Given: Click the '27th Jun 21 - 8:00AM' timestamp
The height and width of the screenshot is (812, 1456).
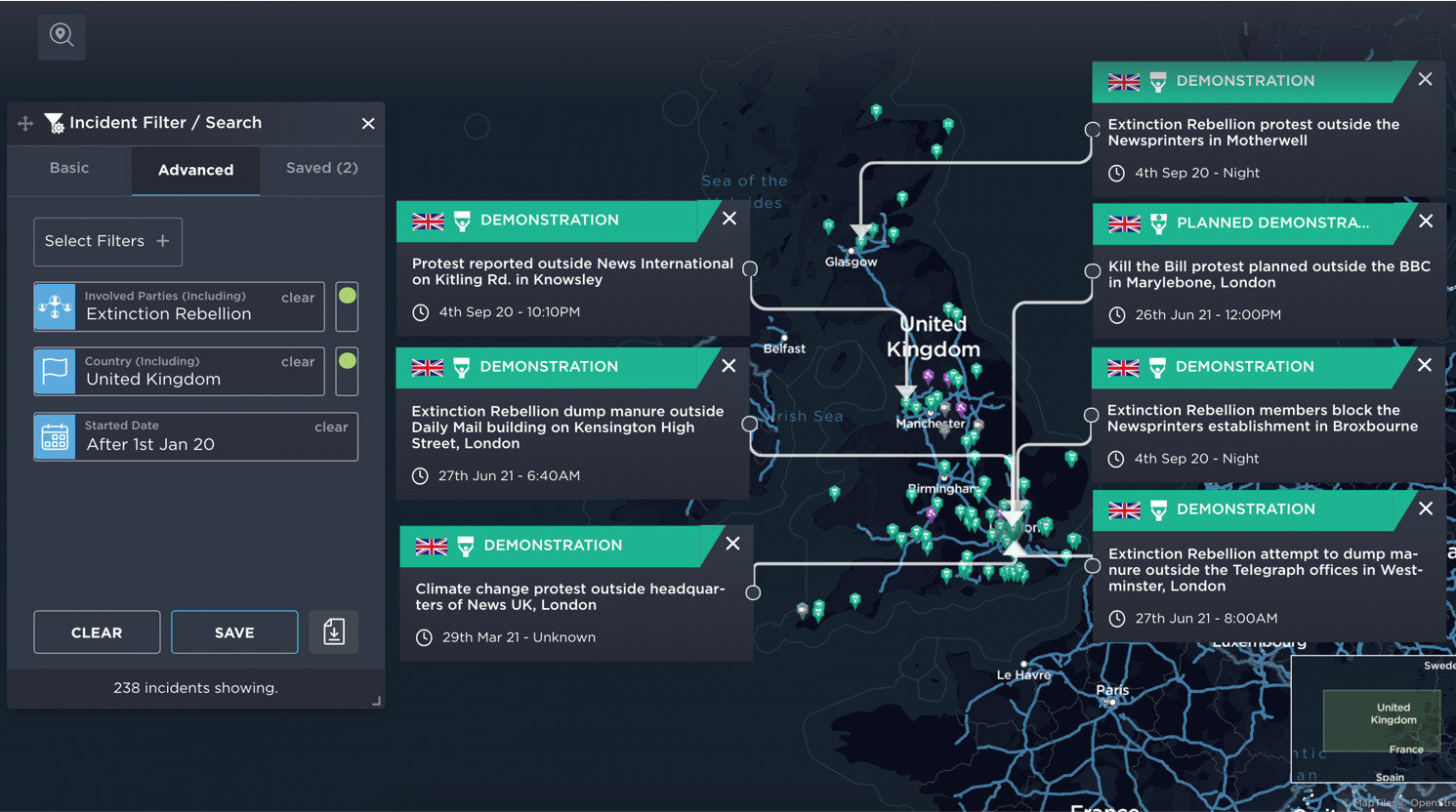Looking at the screenshot, I should click(1206, 619).
